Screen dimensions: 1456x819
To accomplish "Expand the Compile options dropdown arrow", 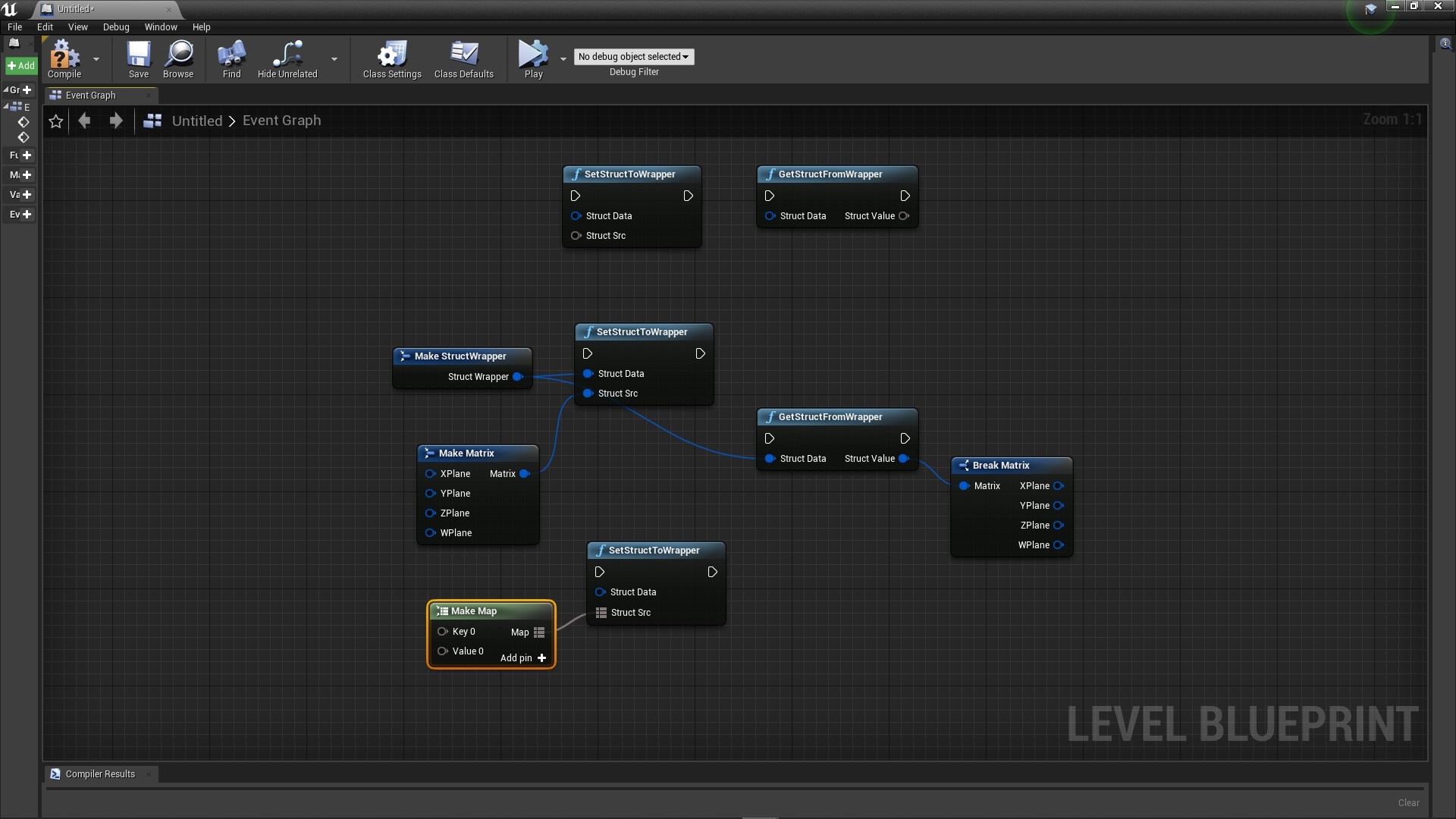I will pos(96,59).
